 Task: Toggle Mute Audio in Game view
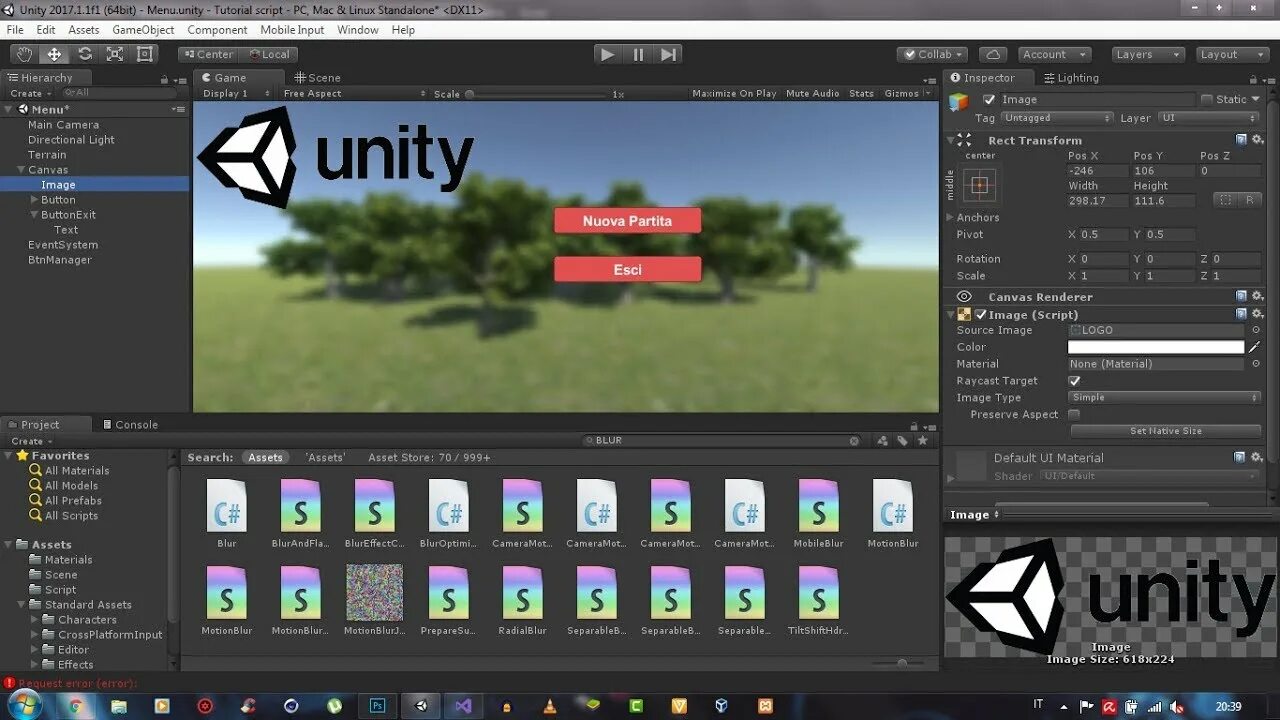812,93
